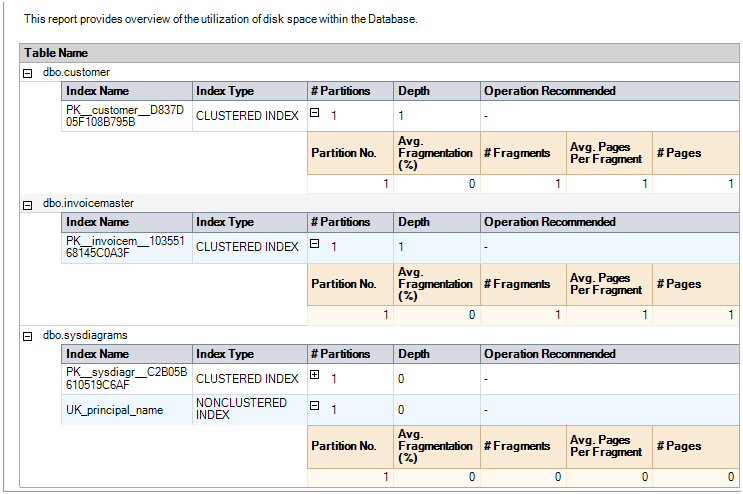Collapse the dbo.customer table group
The image size is (743, 494).
click(x=27, y=73)
